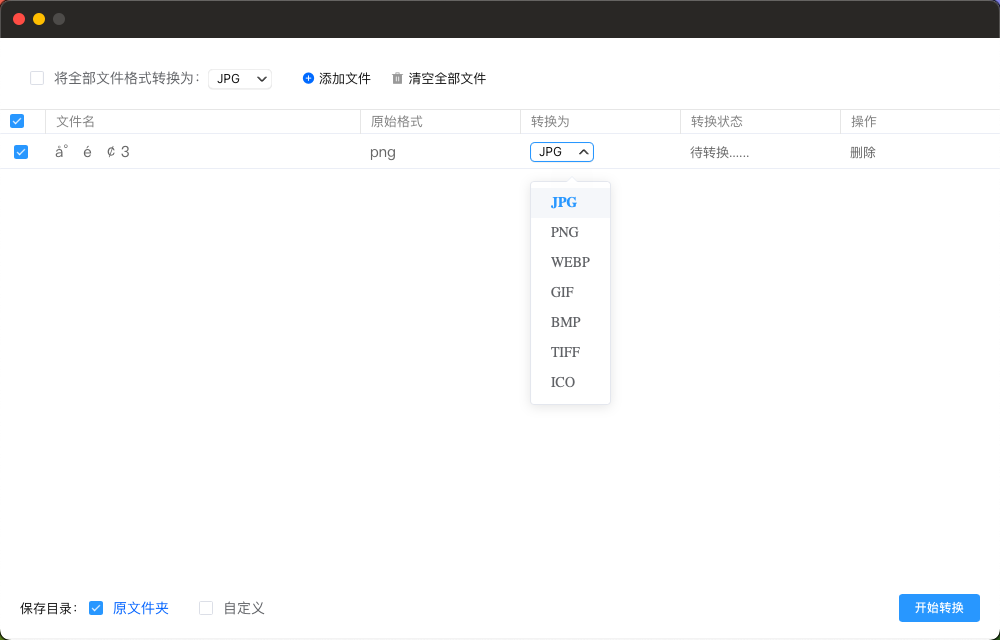Click the collapse arrow on the row's JPG selector
This screenshot has height=640, width=1000.
tap(585, 152)
